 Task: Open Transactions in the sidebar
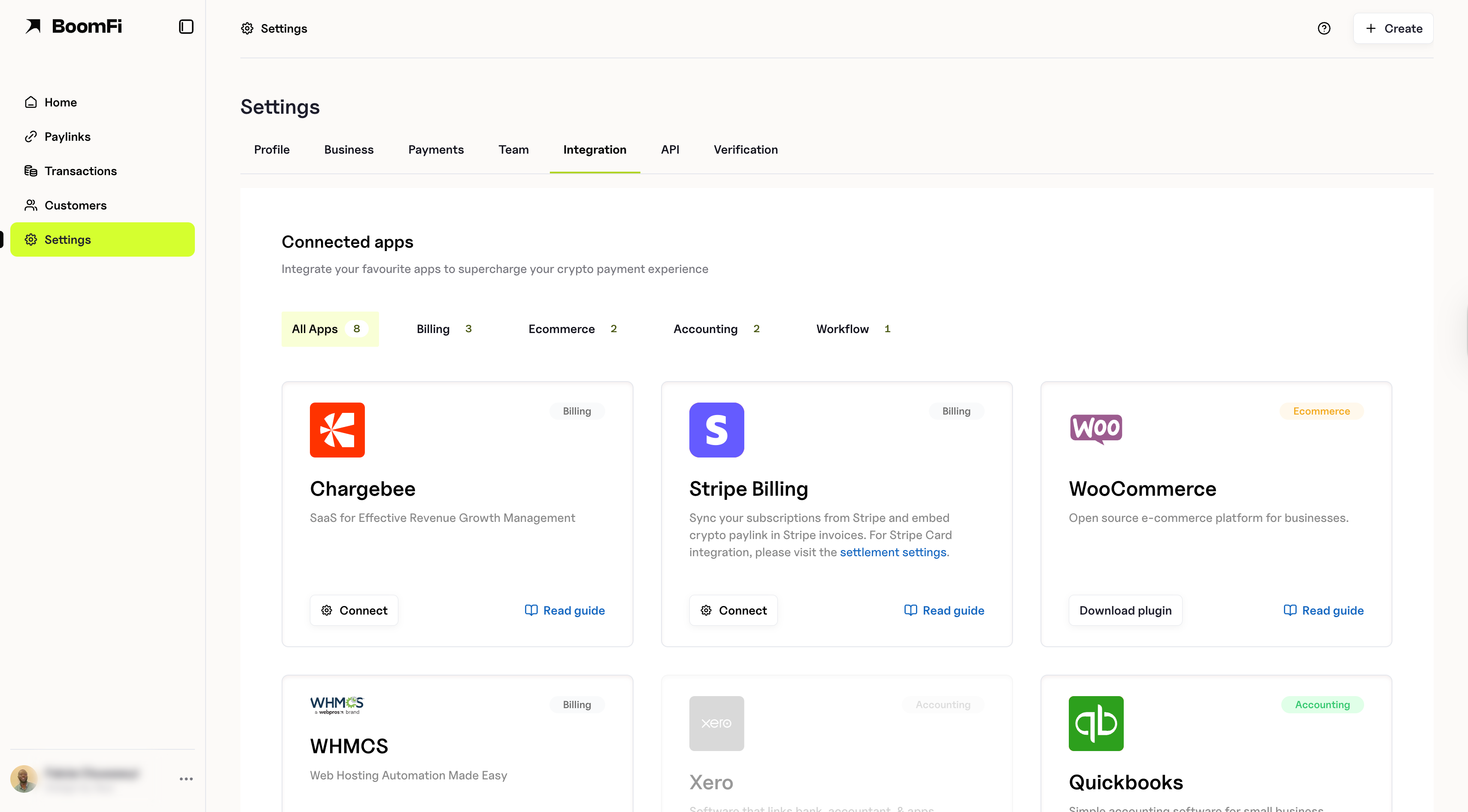coord(80,171)
